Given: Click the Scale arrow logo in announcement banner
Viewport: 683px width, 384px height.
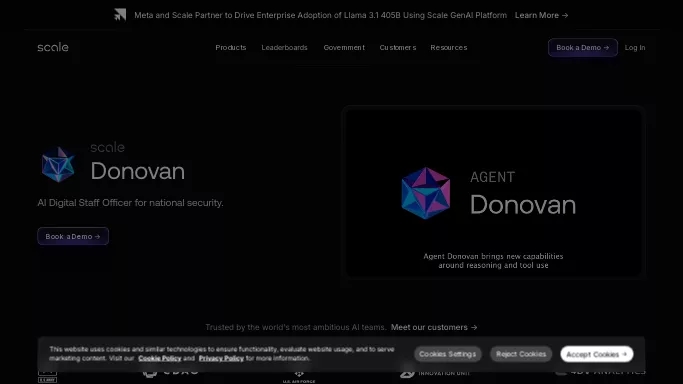Looking at the screenshot, I should (120, 15).
